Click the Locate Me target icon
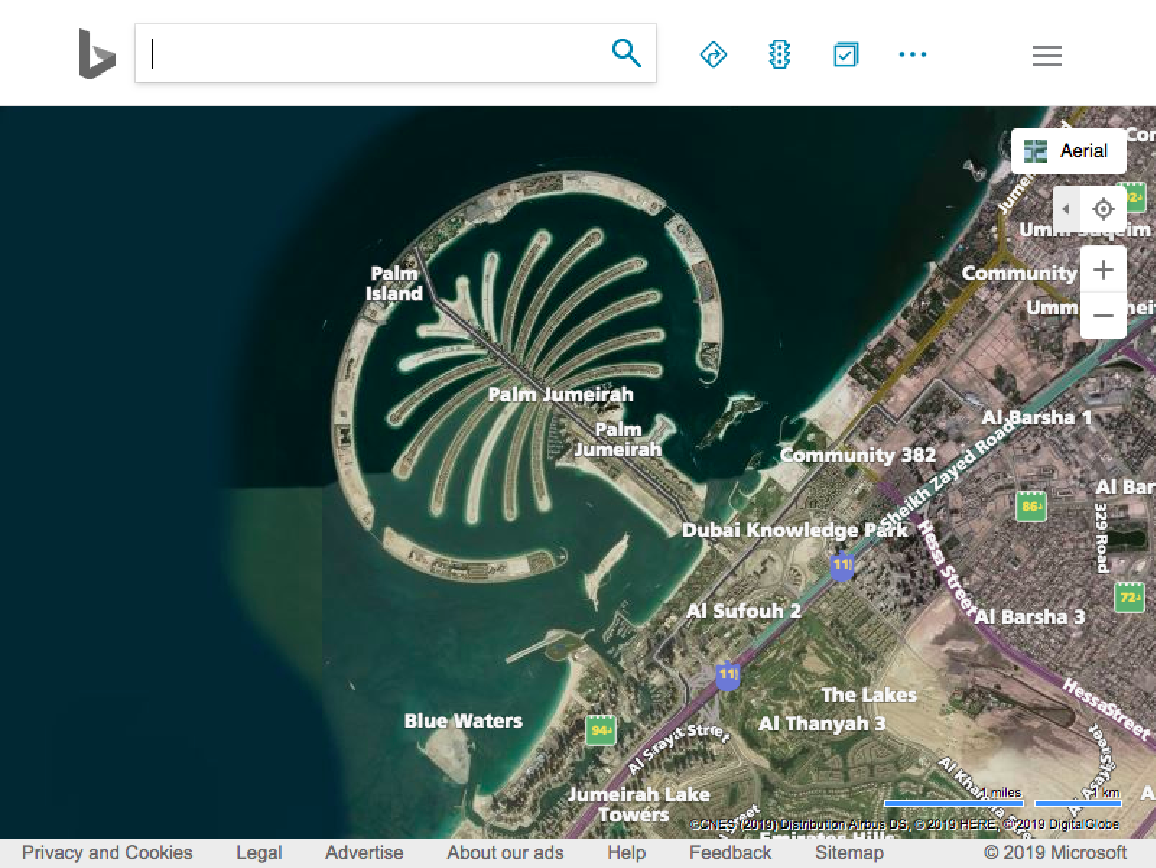 [1103, 209]
